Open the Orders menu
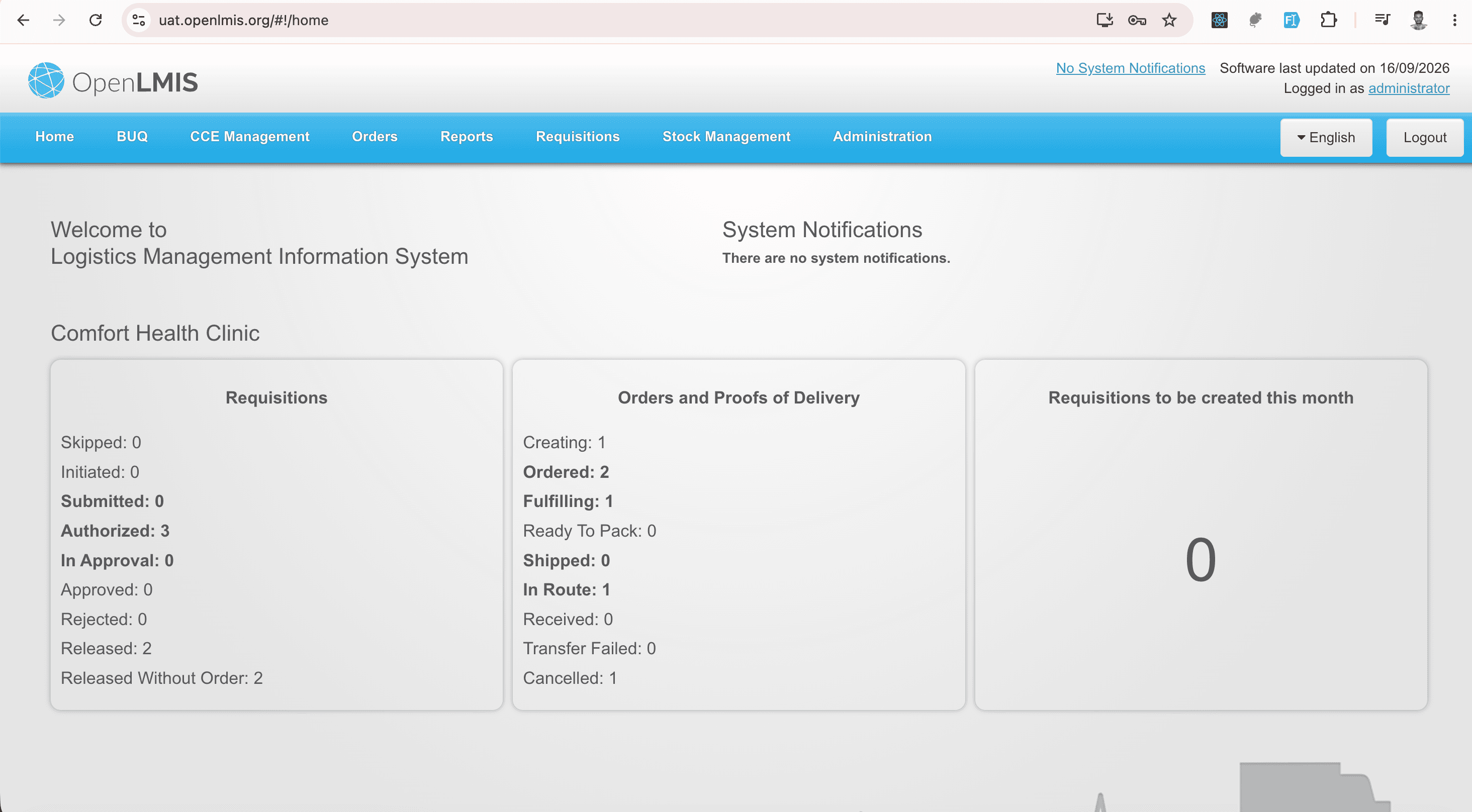 pos(375,137)
